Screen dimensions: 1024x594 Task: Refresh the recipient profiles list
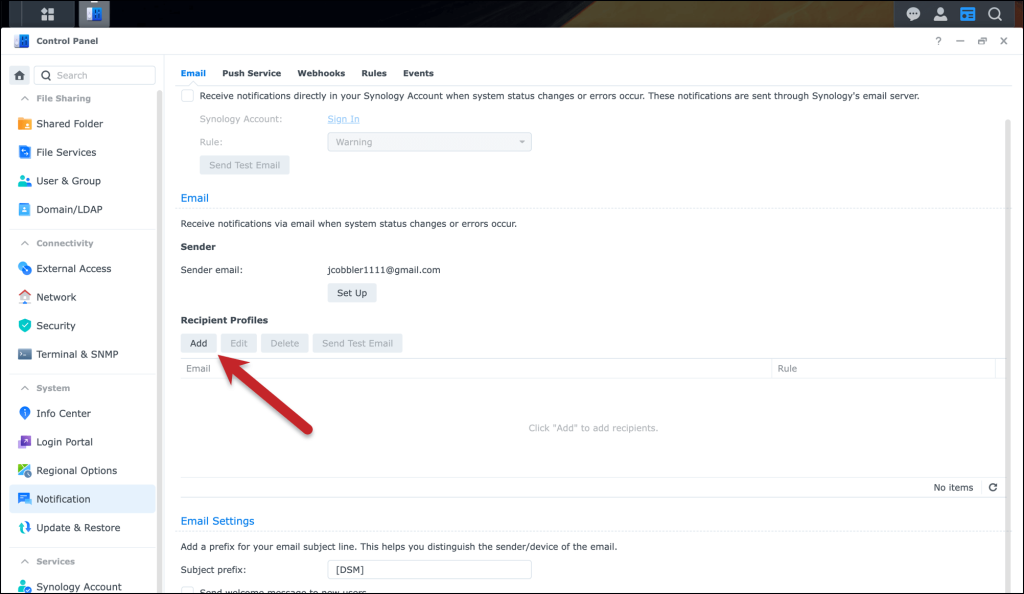992,488
